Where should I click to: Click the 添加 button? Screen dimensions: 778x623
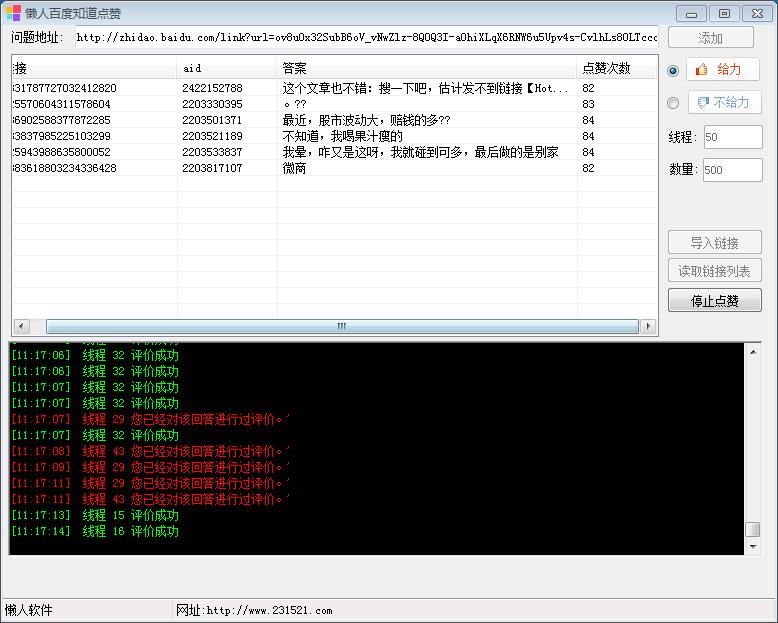click(x=711, y=38)
